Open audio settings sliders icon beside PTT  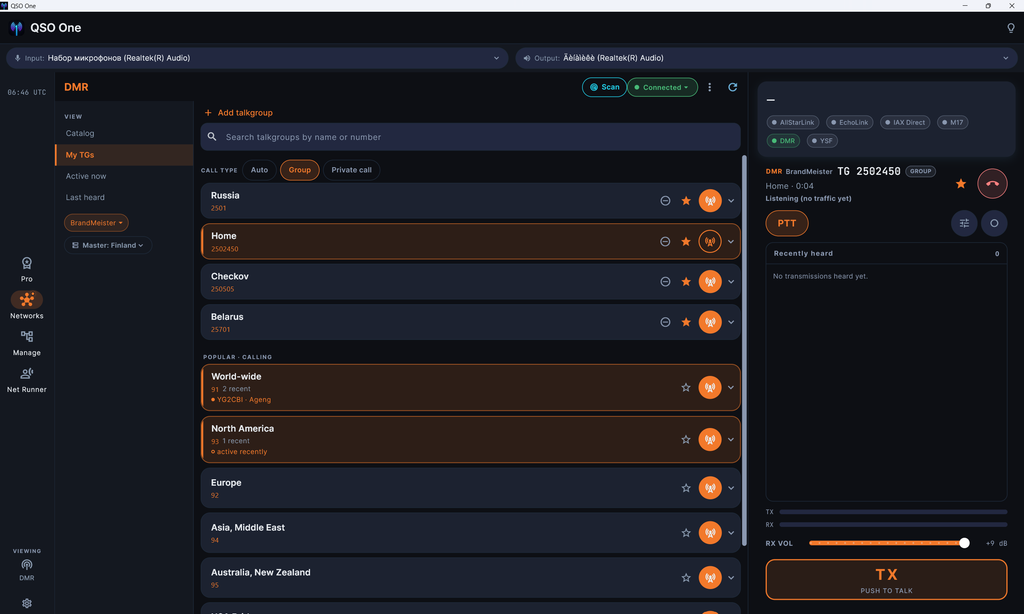coord(964,223)
